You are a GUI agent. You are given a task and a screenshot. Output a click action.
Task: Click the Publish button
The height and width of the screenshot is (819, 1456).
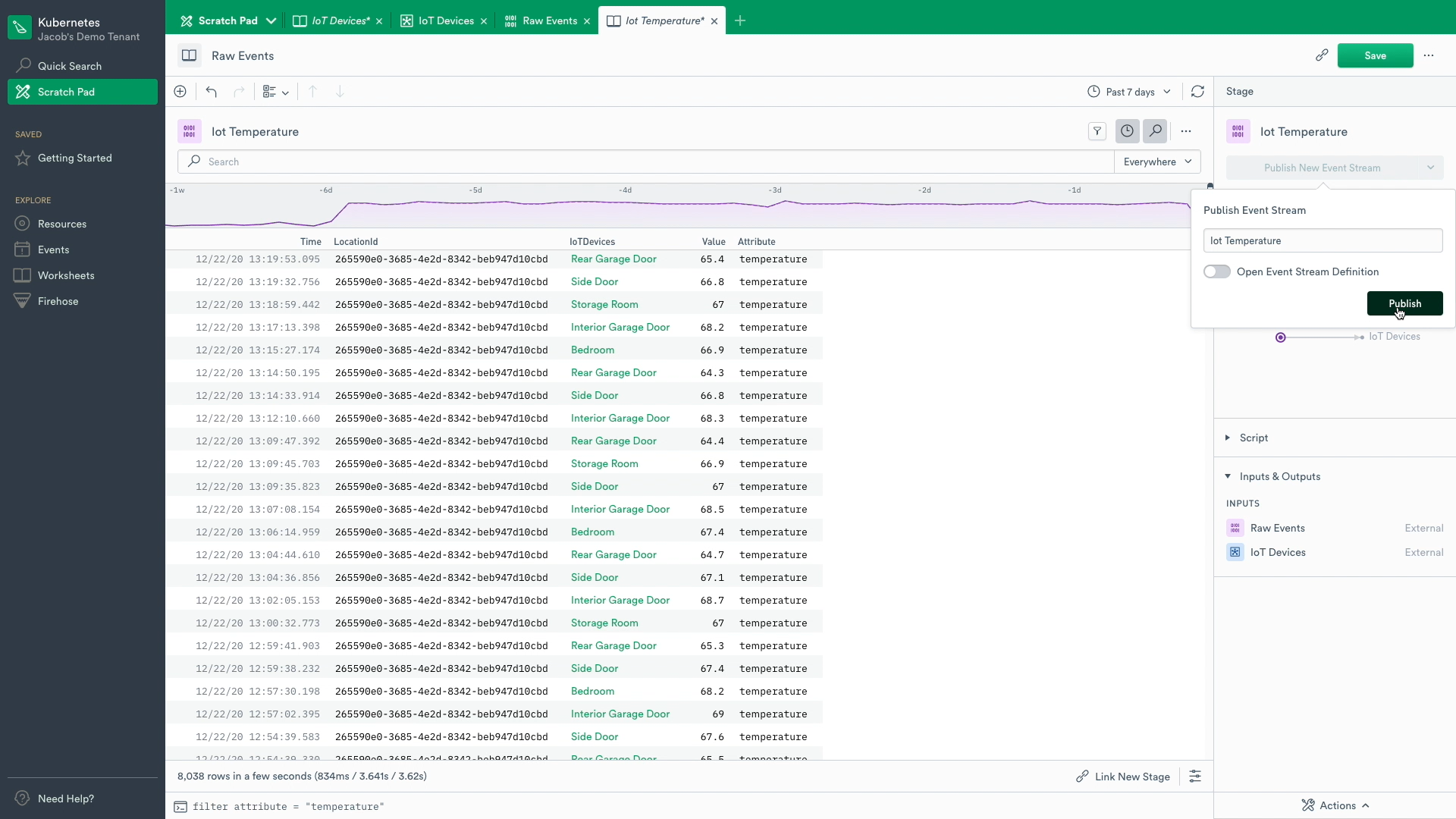[1404, 303]
